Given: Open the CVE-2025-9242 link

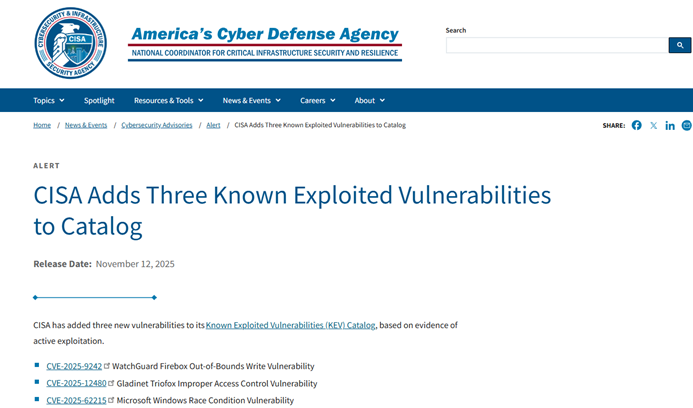Looking at the screenshot, I should (74, 366).
